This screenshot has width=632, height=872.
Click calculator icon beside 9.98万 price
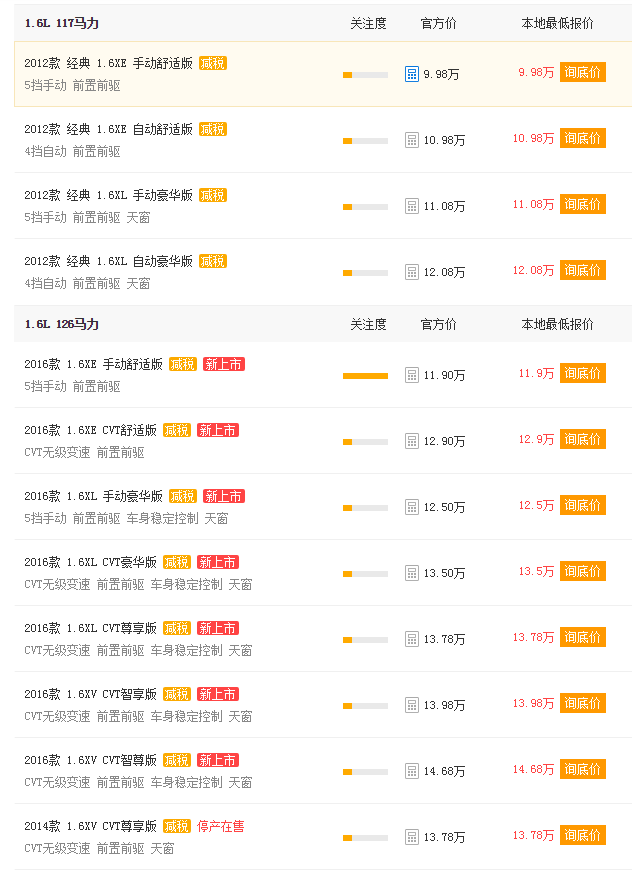(412, 74)
